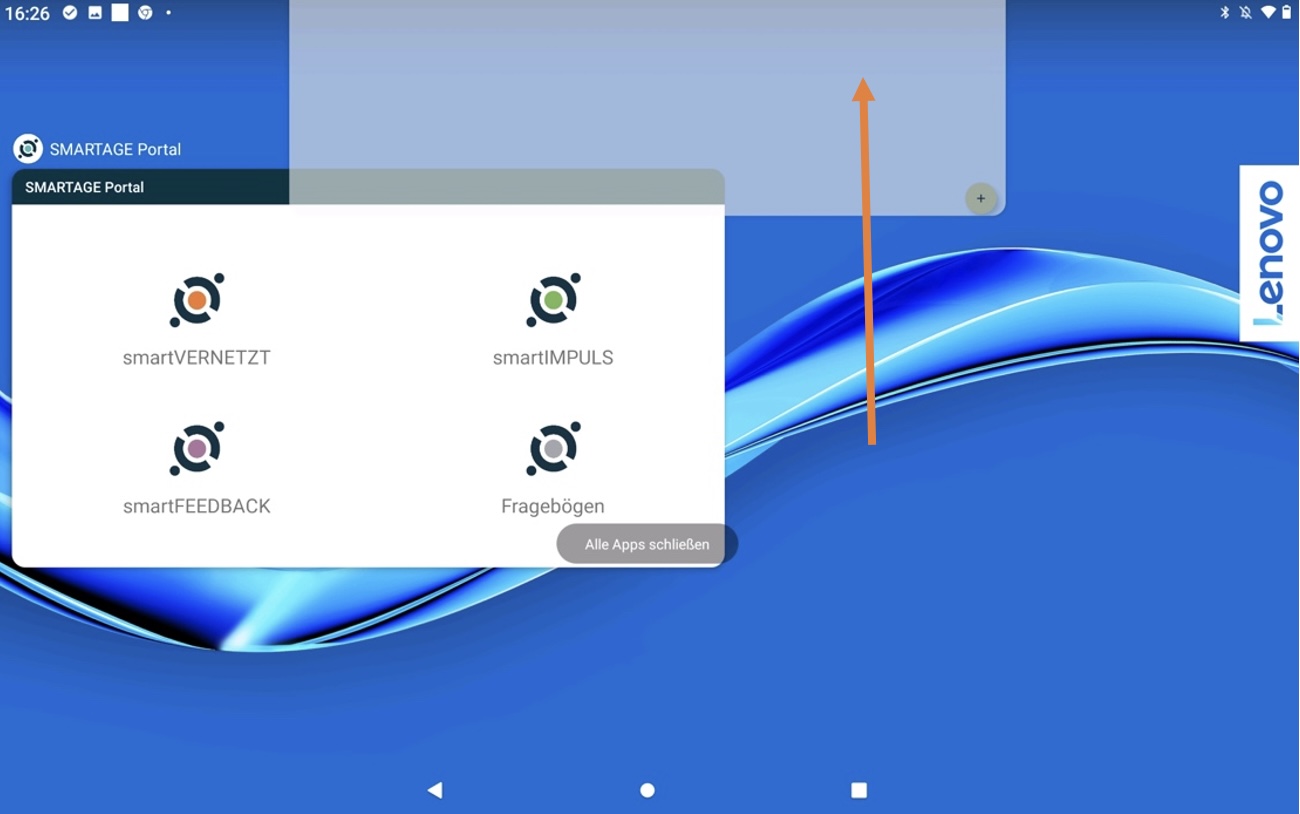Screen dimensions: 1300x814
Task: Tap the image notification icon in status bar
Action: click(x=95, y=13)
